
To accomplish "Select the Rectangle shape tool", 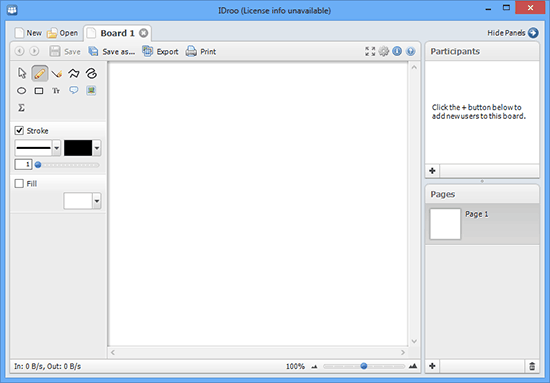I will 39,91.
